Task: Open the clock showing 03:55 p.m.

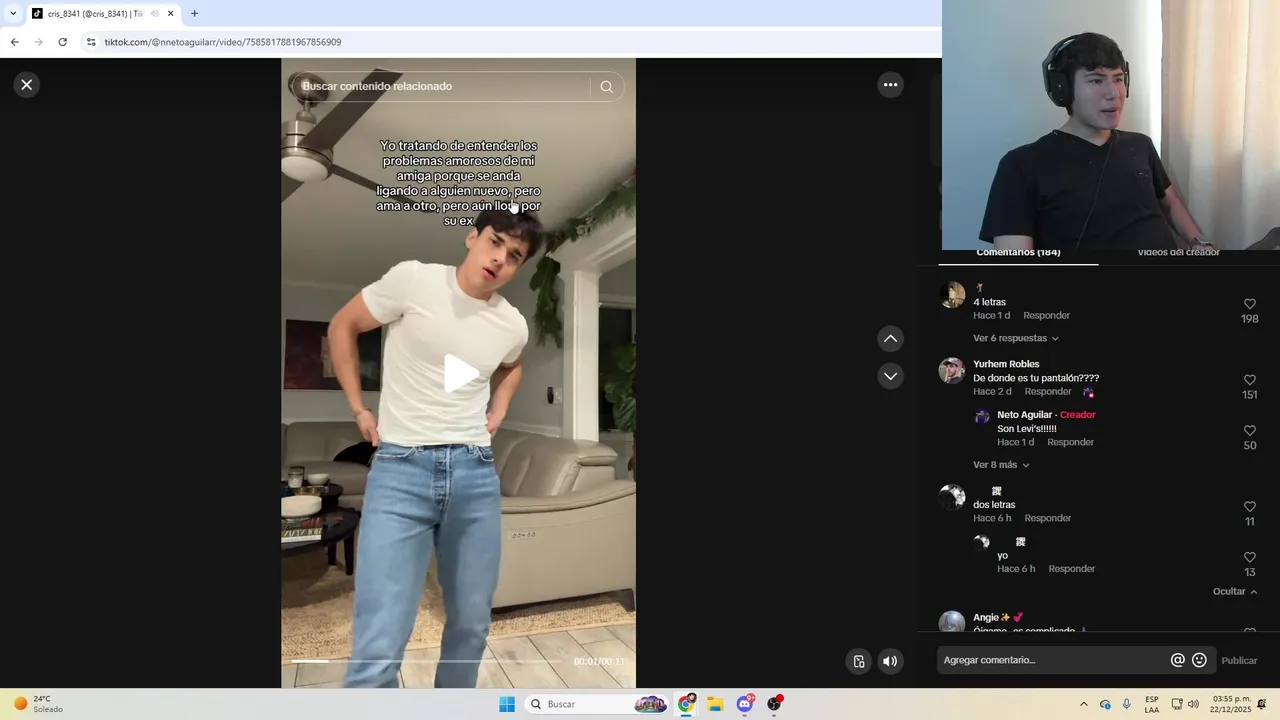Action: [1230, 704]
